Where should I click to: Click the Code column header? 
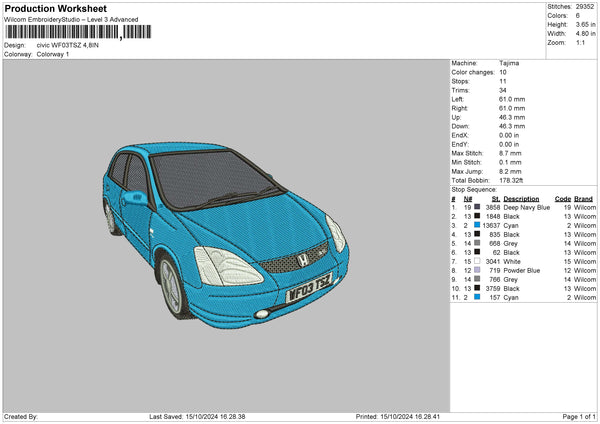tap(562, 198)
